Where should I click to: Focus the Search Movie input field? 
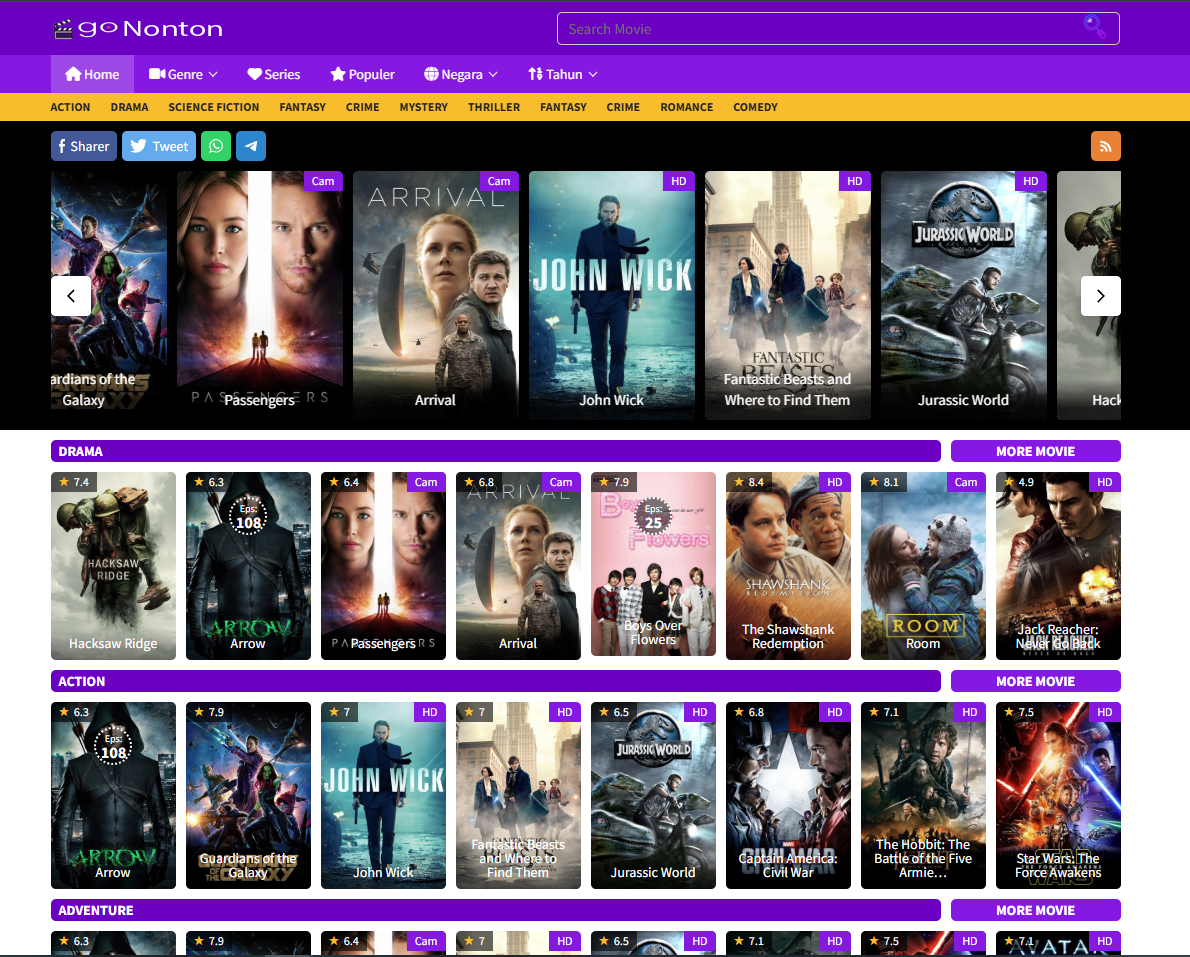pos(815,29)
